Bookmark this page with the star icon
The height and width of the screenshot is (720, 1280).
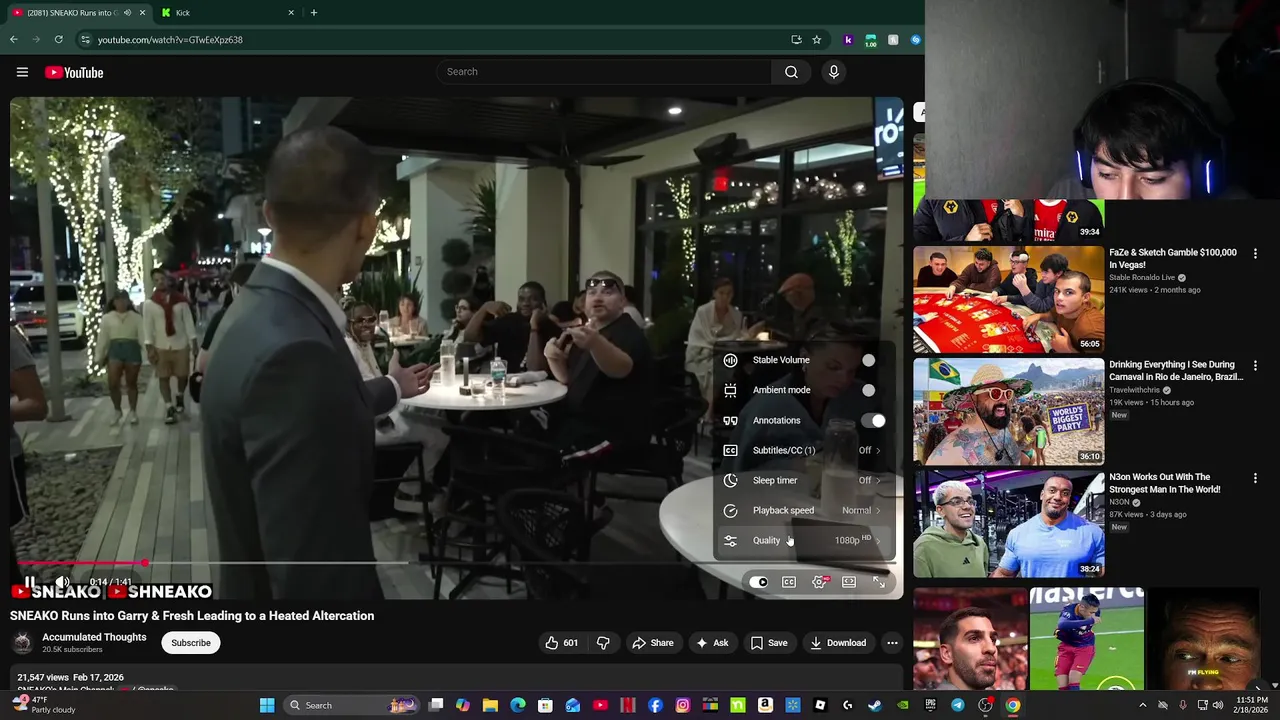(x=816, y=40)
